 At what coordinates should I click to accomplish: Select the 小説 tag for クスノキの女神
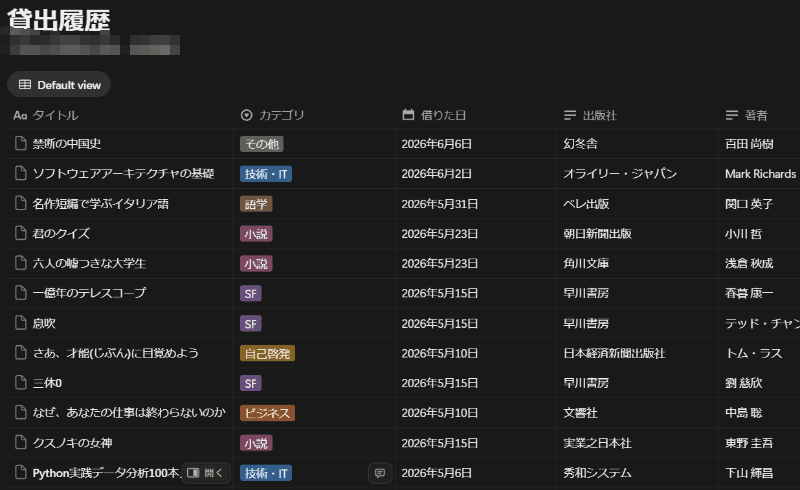tap(256, 443)
